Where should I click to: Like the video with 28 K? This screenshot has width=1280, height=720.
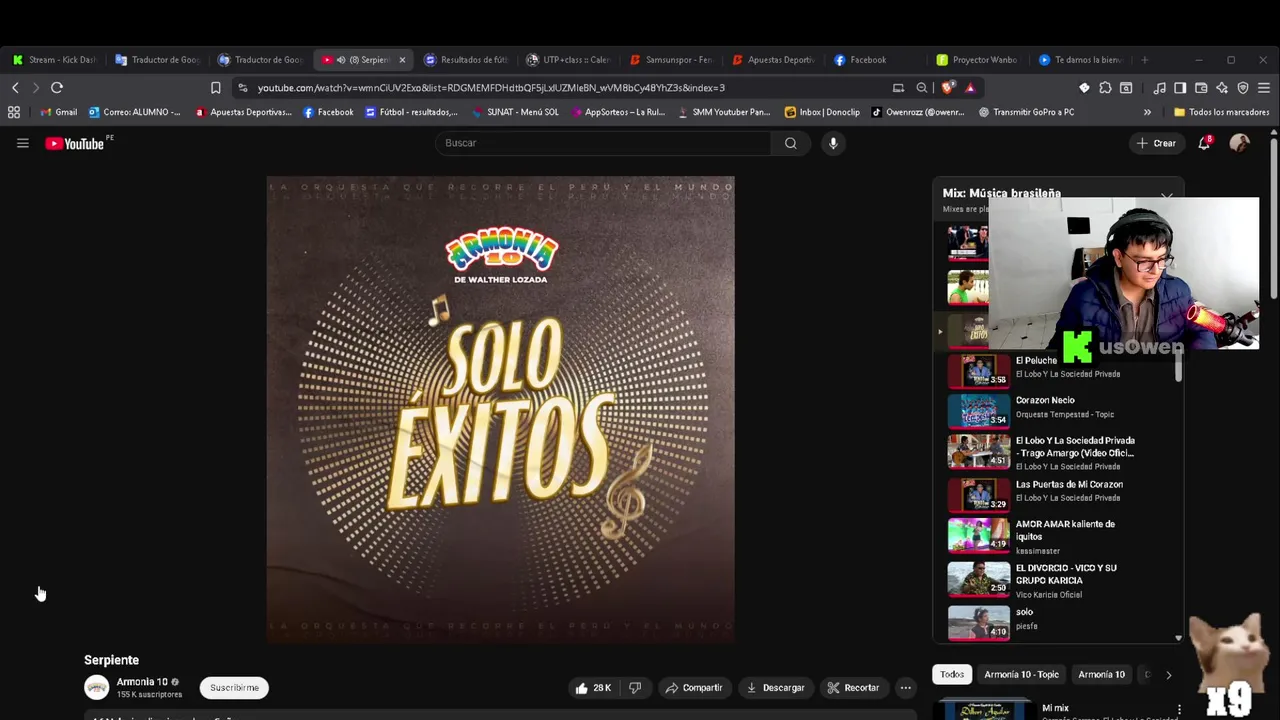(593, 688)
